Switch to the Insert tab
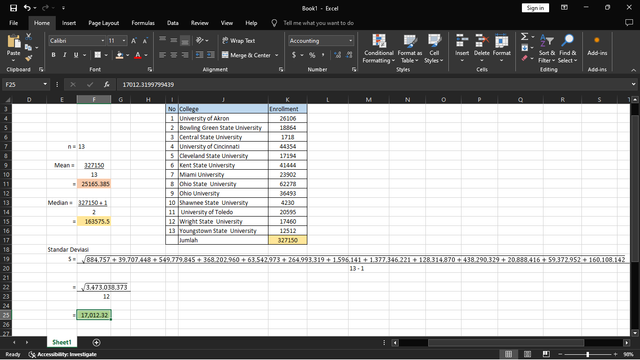The image size is (640, 360). click(x=69, y=23)
